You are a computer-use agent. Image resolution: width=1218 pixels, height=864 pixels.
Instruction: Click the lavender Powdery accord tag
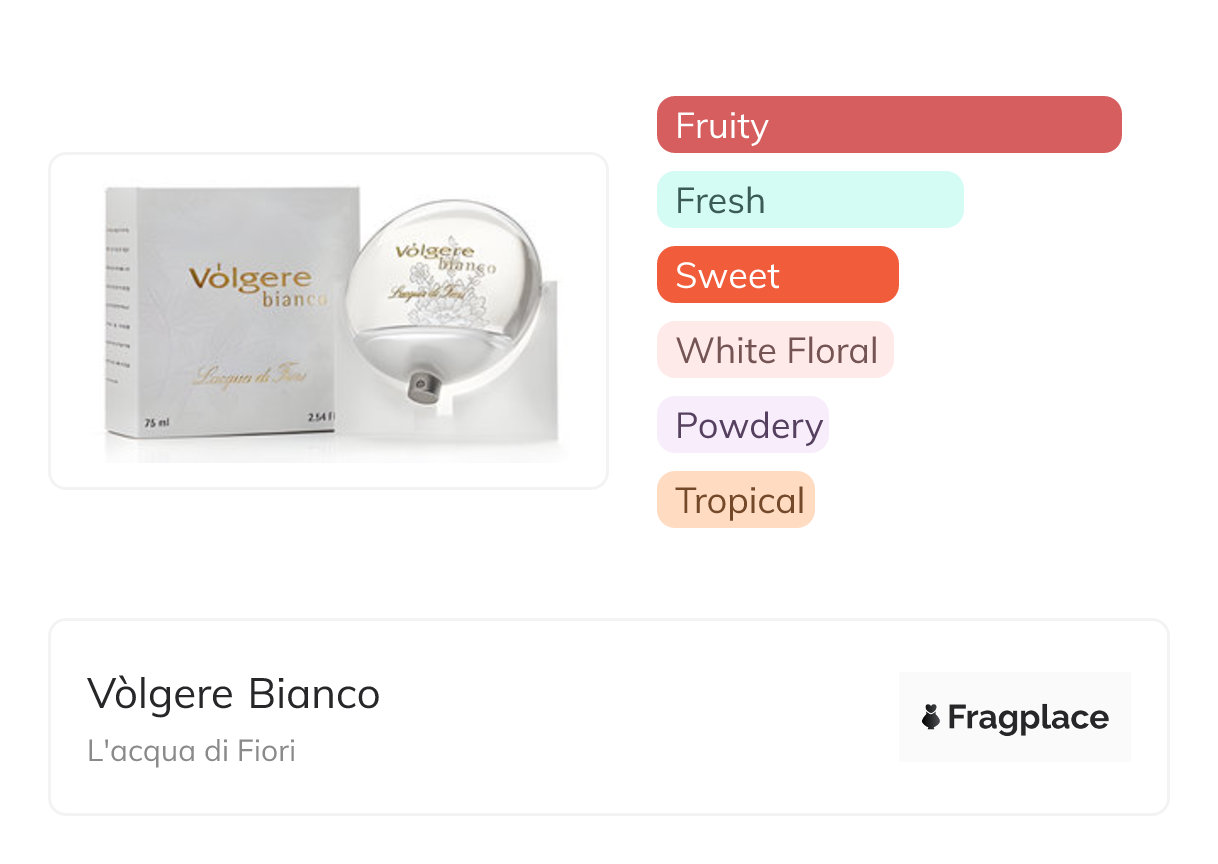point(742,425)
